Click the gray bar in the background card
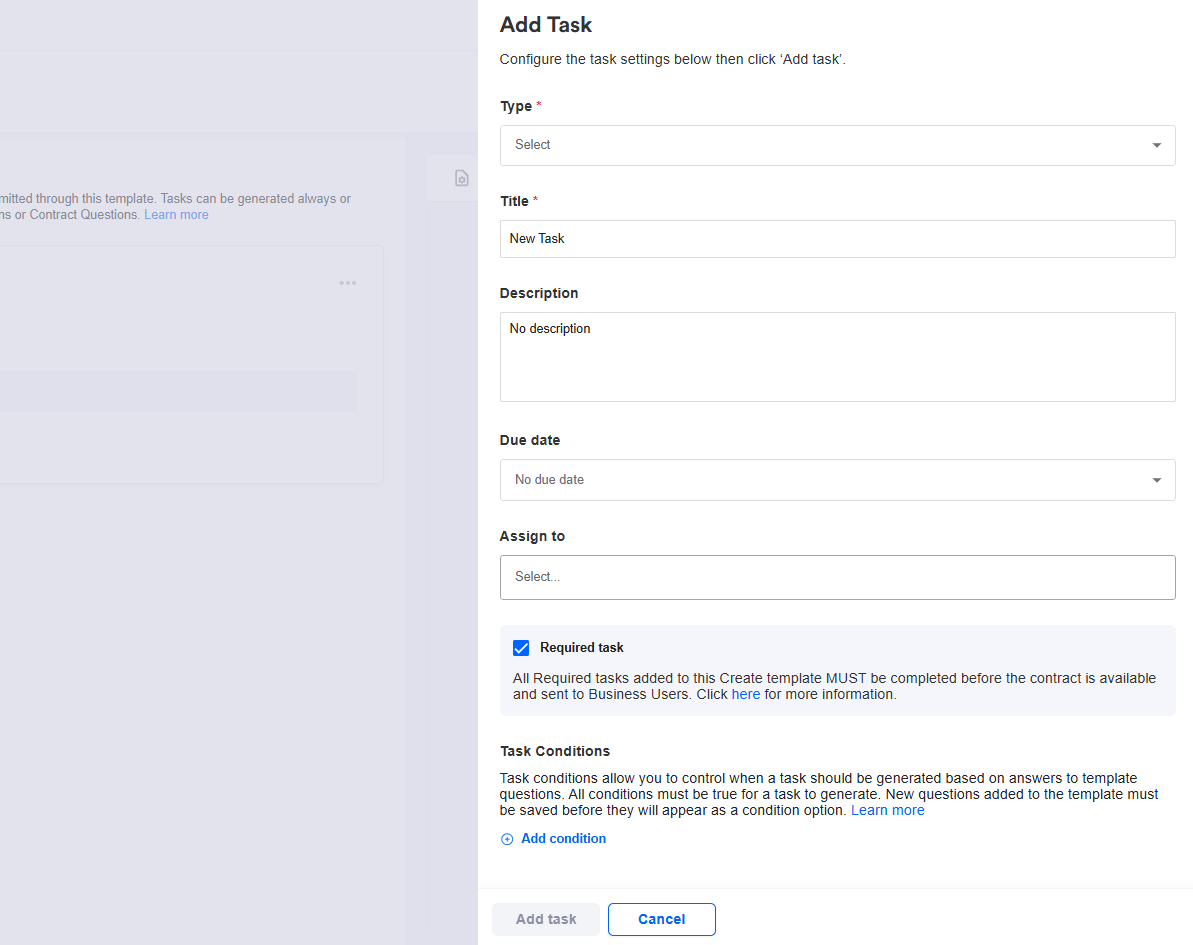Screen dimensions: 1193x945 (178, 392)
